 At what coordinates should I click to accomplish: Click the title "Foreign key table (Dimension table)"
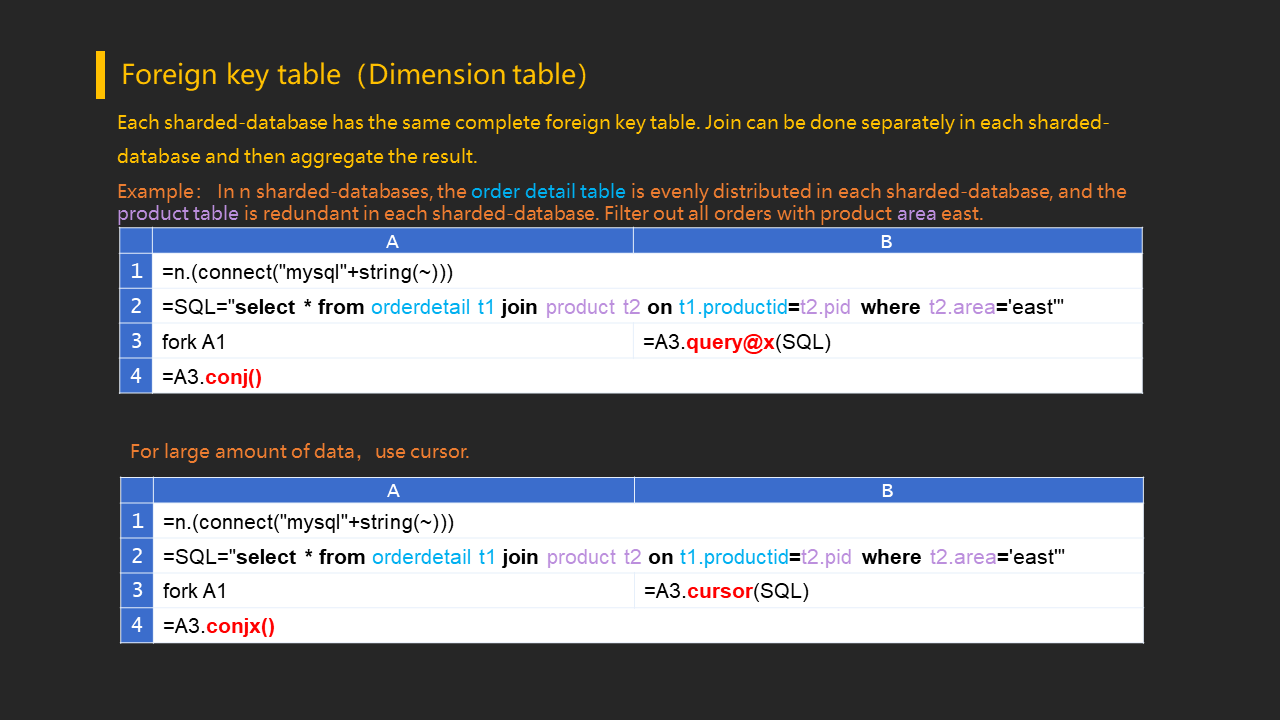354,75
